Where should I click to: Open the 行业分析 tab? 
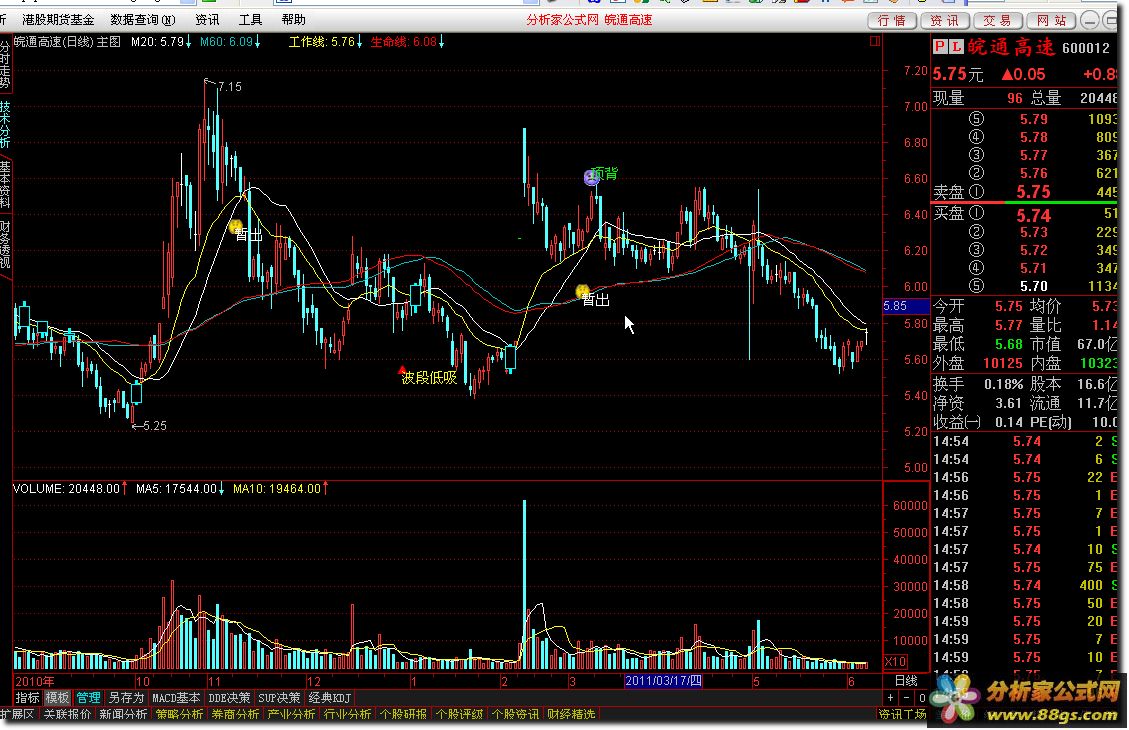point(347,714)
